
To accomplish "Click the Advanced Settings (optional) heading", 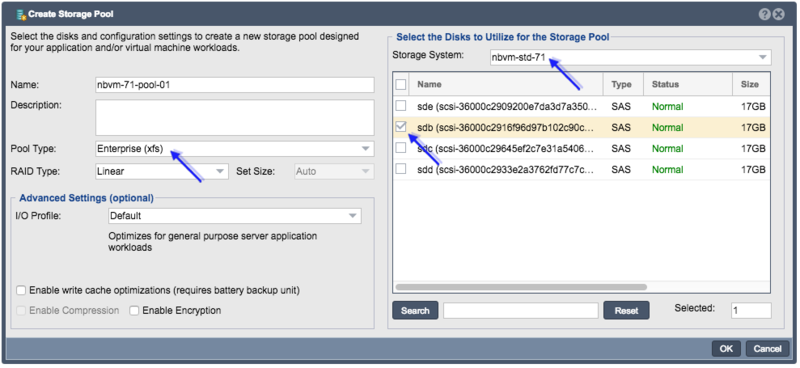I will tap(86, 198).
